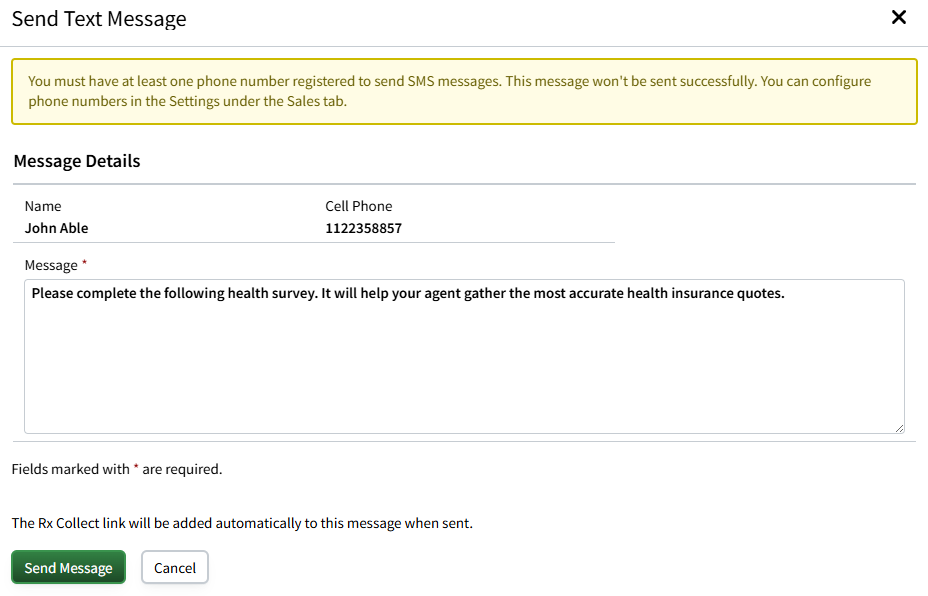928x596 pixels.
Task: Click inside the Message text area
Action: [464, 356]
